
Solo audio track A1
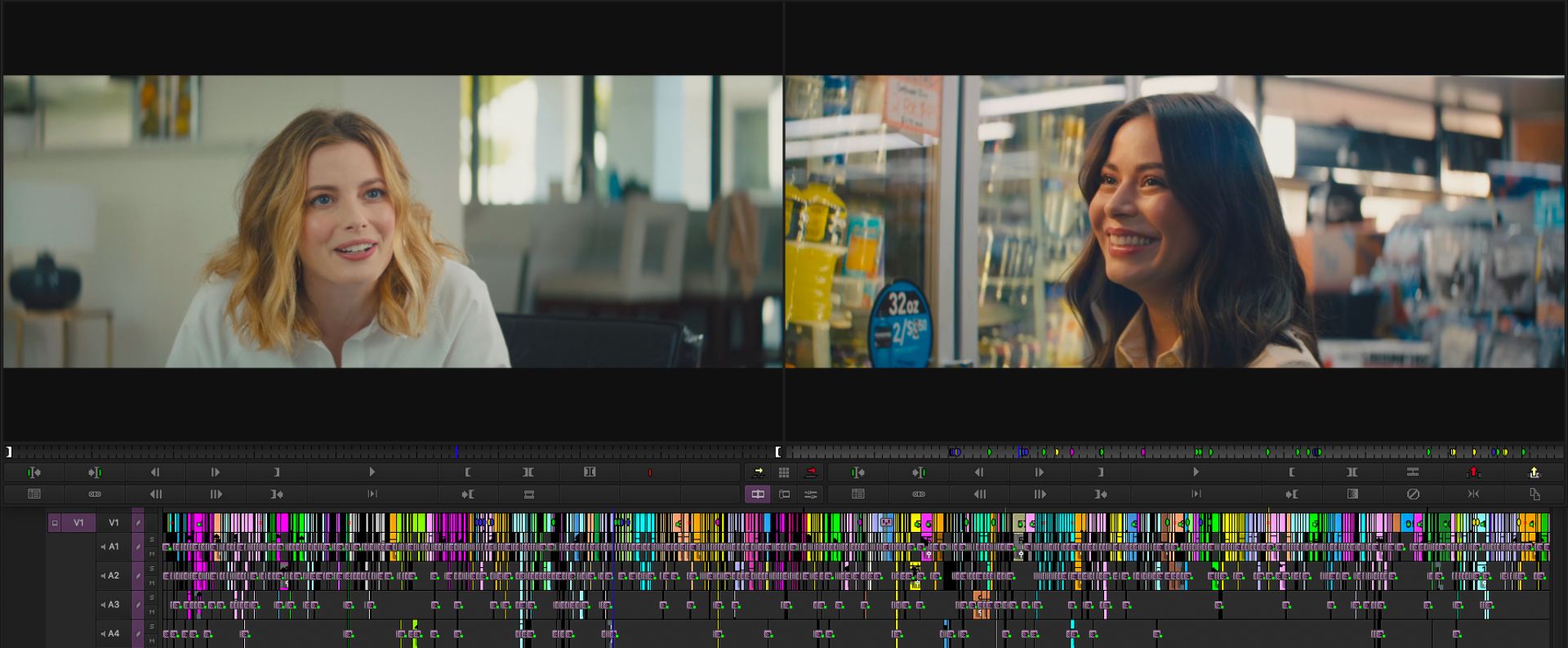click(152, 540)
